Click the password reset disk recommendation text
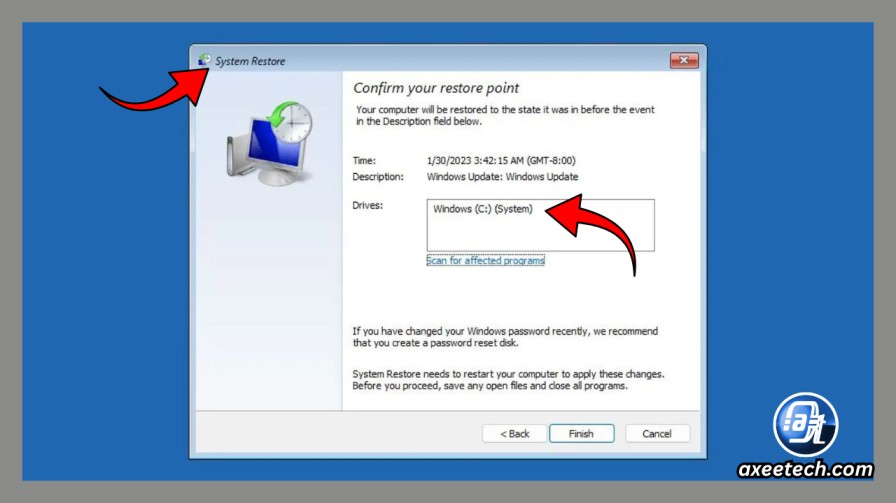This screenshot has height=503, width=896. 505,337
